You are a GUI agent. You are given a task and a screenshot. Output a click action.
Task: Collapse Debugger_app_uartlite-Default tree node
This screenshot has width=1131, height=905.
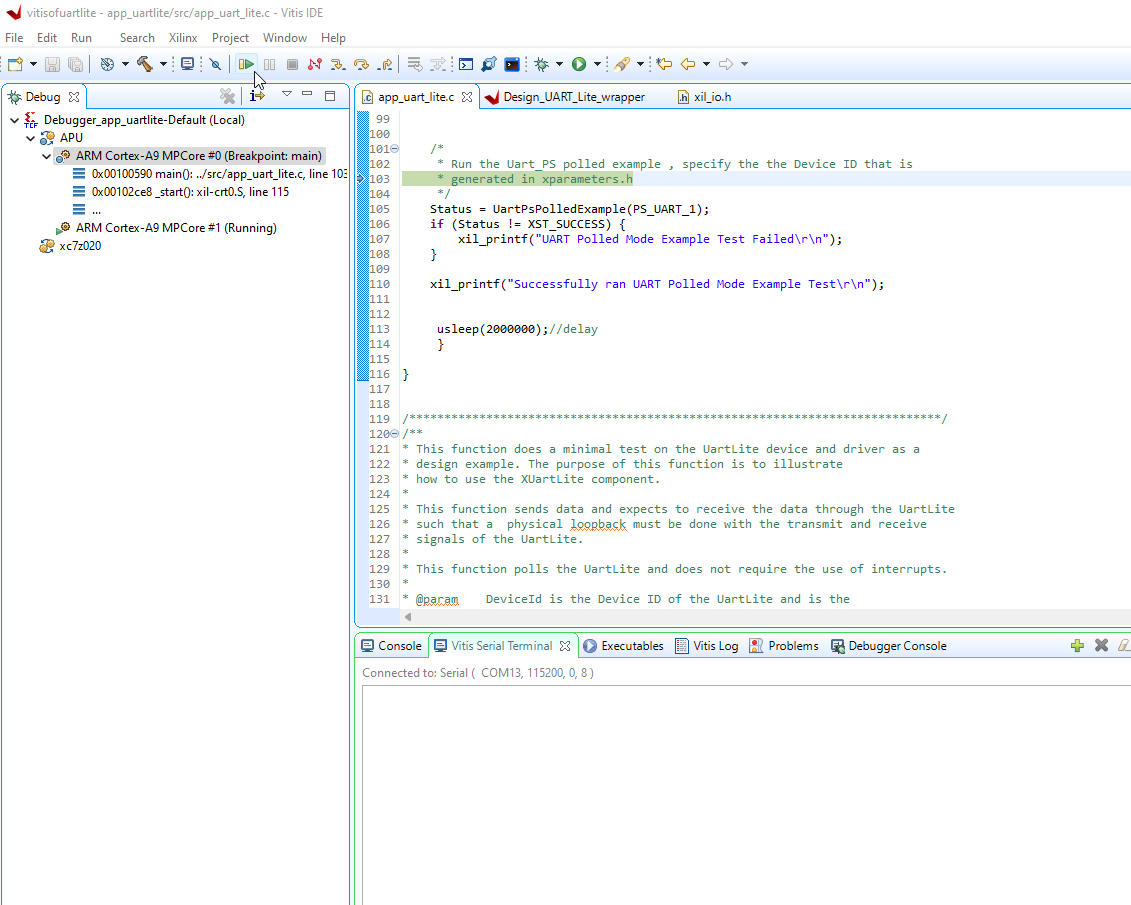click(x=14, y=120)
